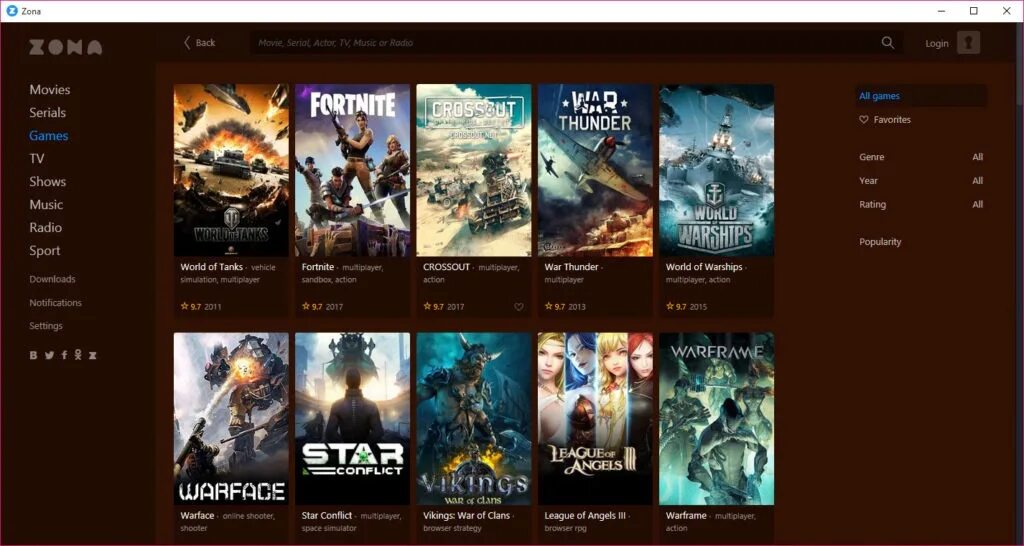Click the World of Tanks title text
This screenshot has width=1024, height=546.
(x=212, y=266)
